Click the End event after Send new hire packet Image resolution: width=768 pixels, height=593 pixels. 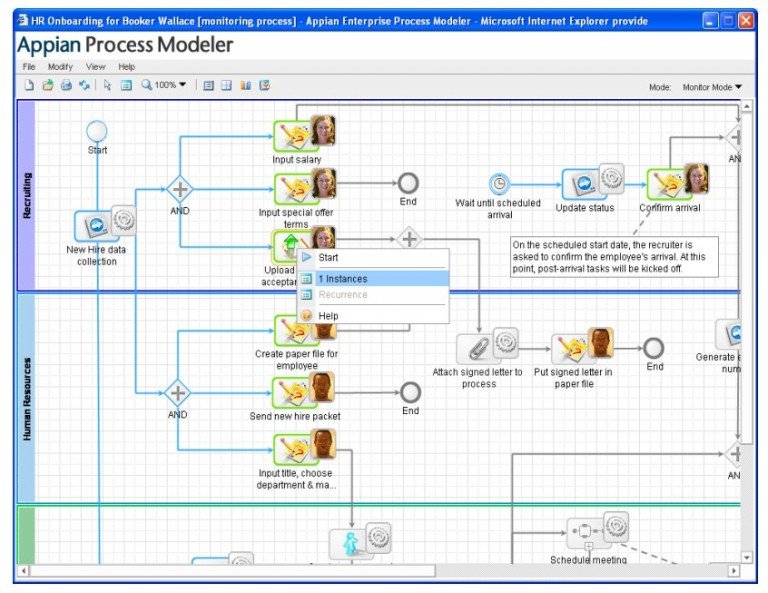coord(410,392)
